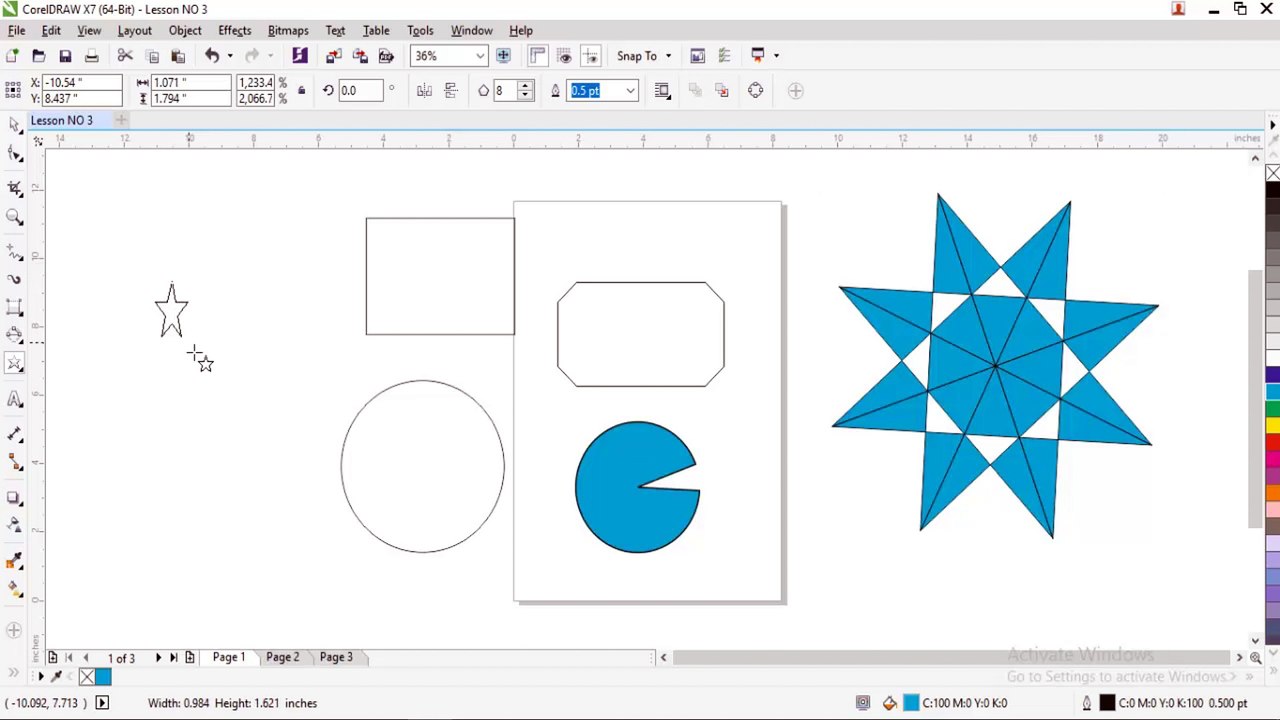Screen dimensions: 1280x720
Task: Increase the star points stepper
Action: coord(526,86)
